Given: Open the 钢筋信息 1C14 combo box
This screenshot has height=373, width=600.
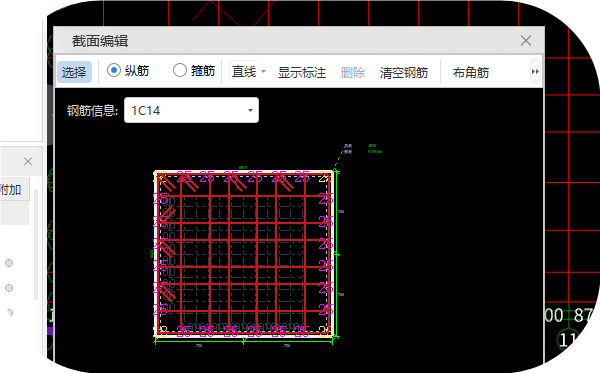Looking at the screenshot, I should pyautogui.click(x=191, y=110).
